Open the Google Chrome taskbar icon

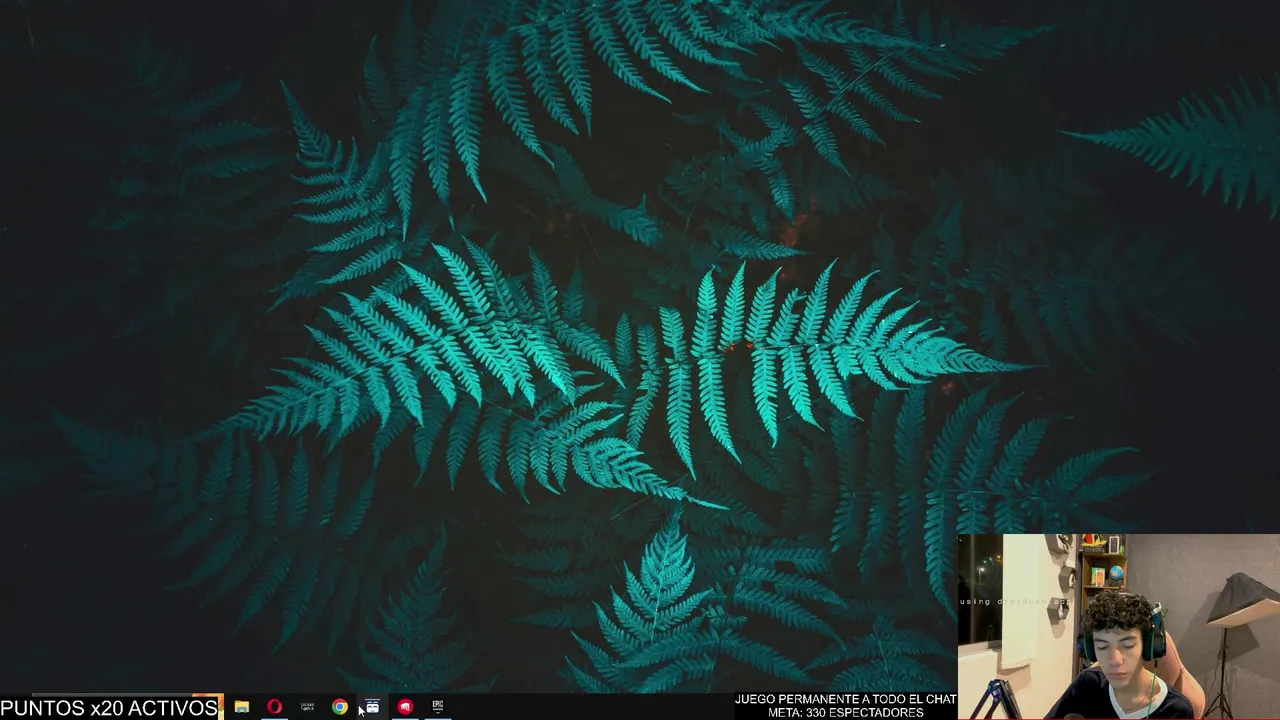point(340,706)
